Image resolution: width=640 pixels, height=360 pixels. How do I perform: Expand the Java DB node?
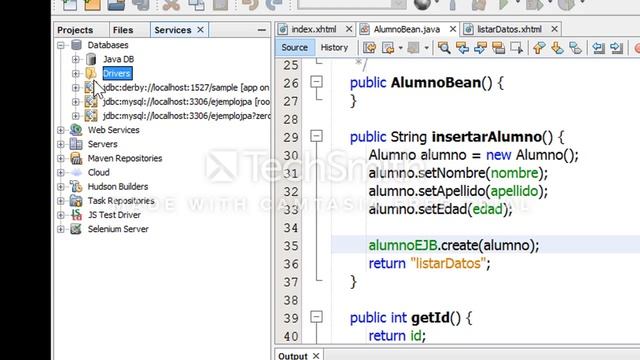(x=76, y=59)
